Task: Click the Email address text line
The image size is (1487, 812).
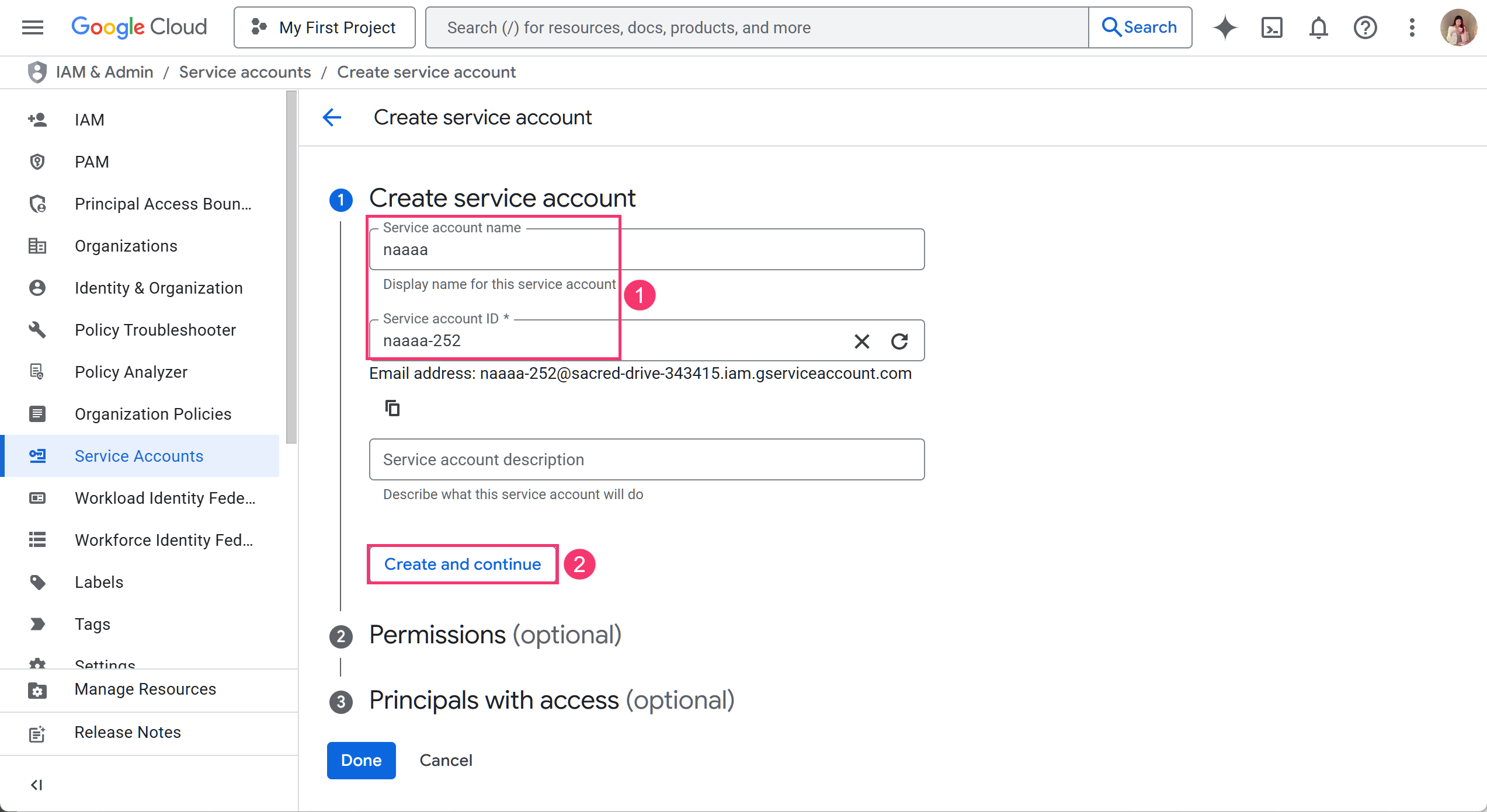Action: click(641, 374)
